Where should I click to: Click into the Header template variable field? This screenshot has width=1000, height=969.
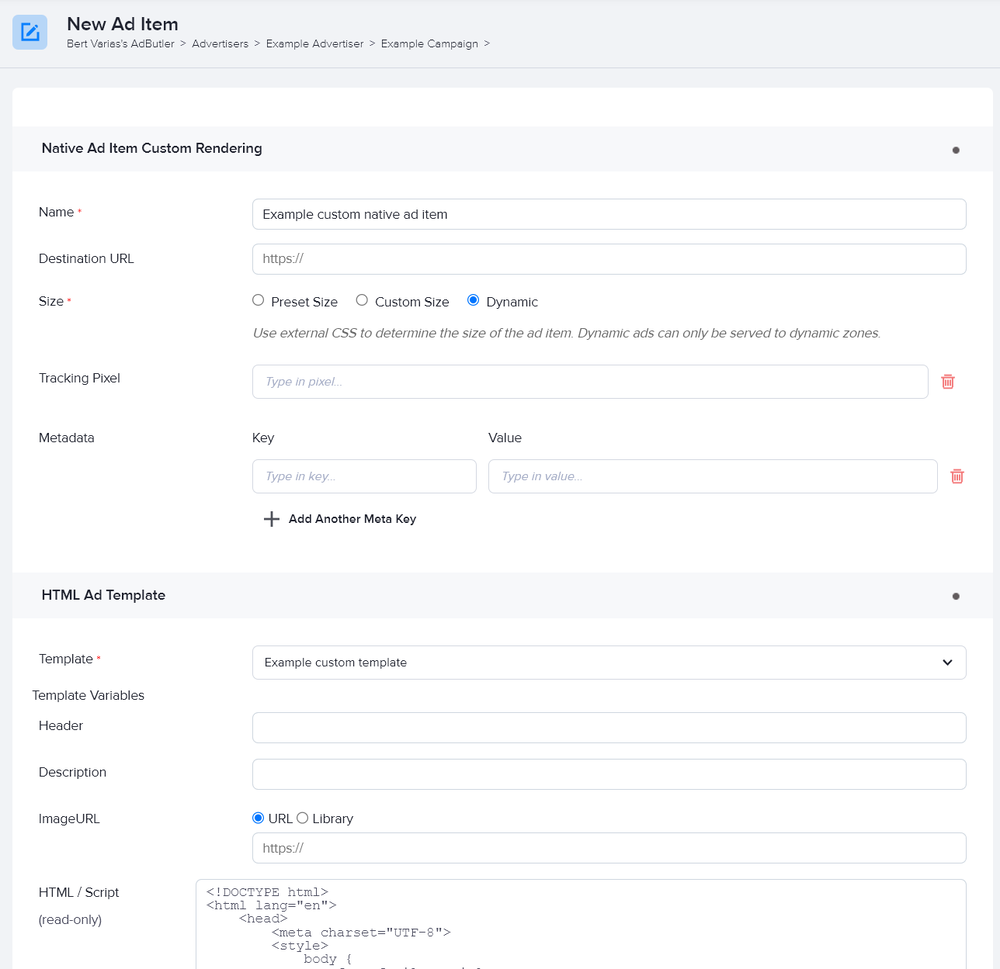[609, 727]
